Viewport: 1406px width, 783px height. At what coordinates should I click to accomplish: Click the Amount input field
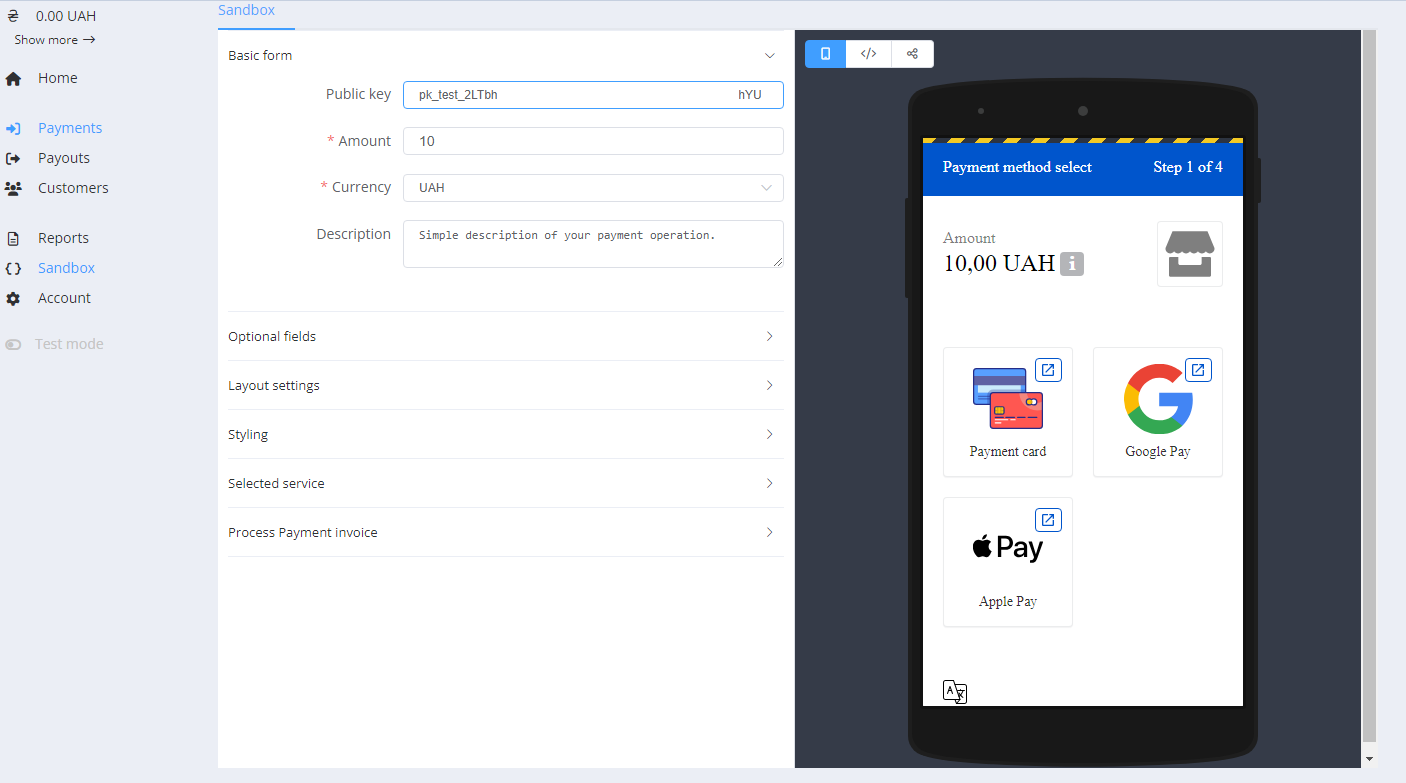pos(593,141)
